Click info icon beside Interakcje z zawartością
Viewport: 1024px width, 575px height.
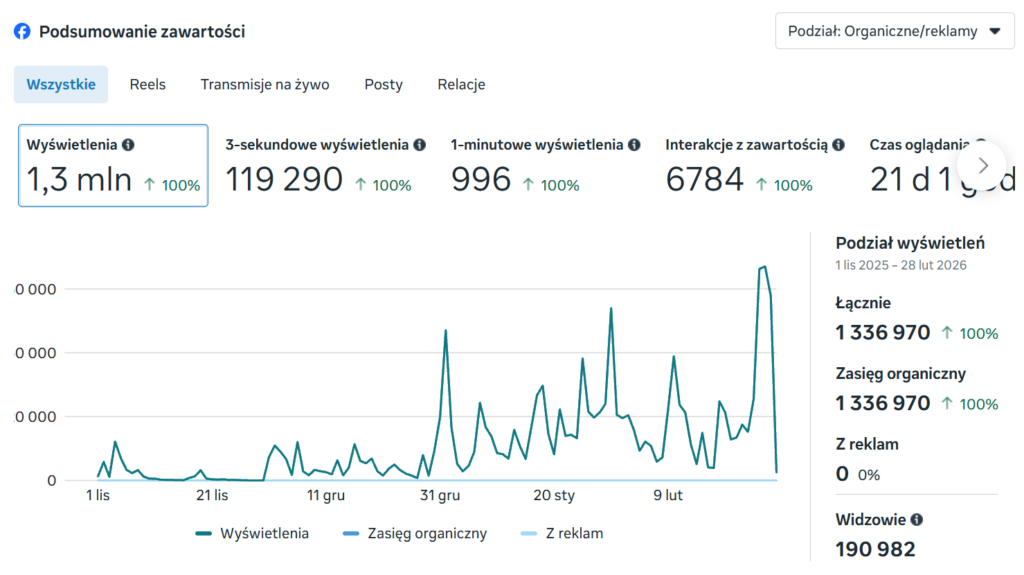coord(838,145)
